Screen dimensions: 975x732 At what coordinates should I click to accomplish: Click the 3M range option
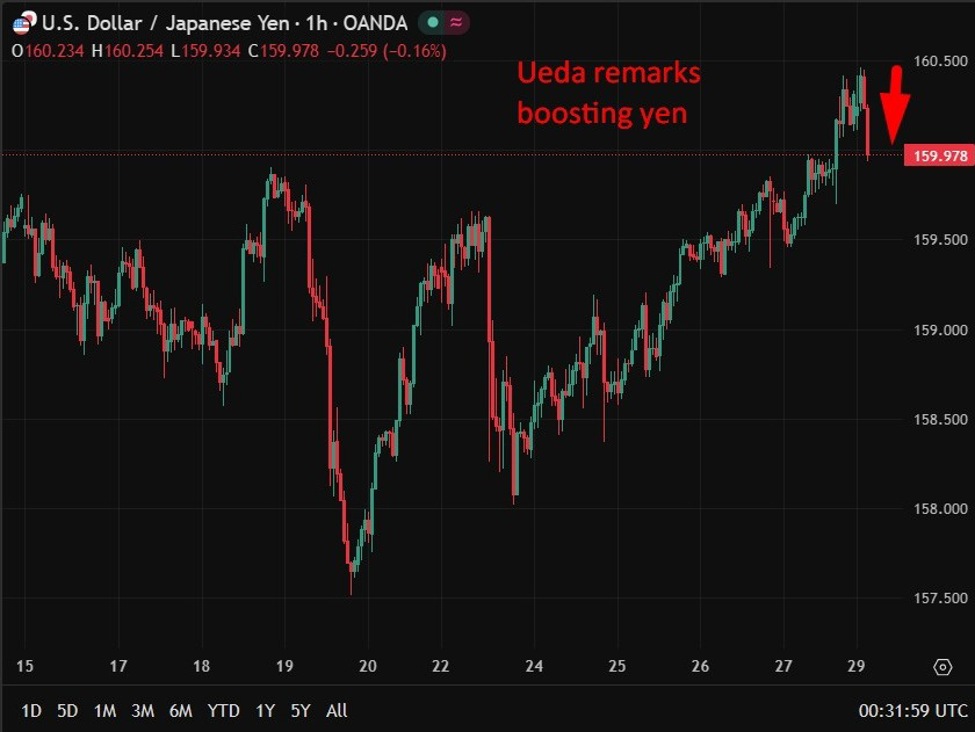click(143, 711)
